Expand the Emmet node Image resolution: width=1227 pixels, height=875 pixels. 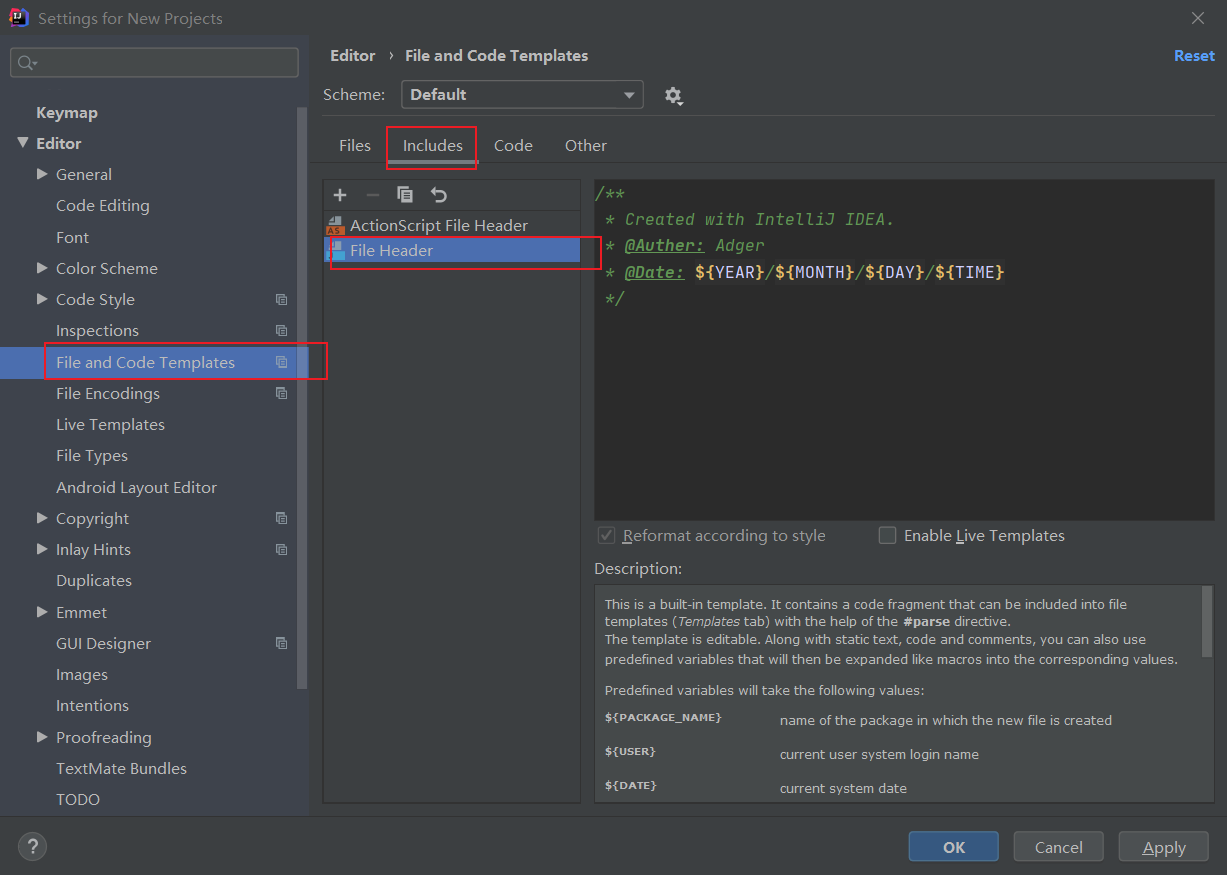42,612
